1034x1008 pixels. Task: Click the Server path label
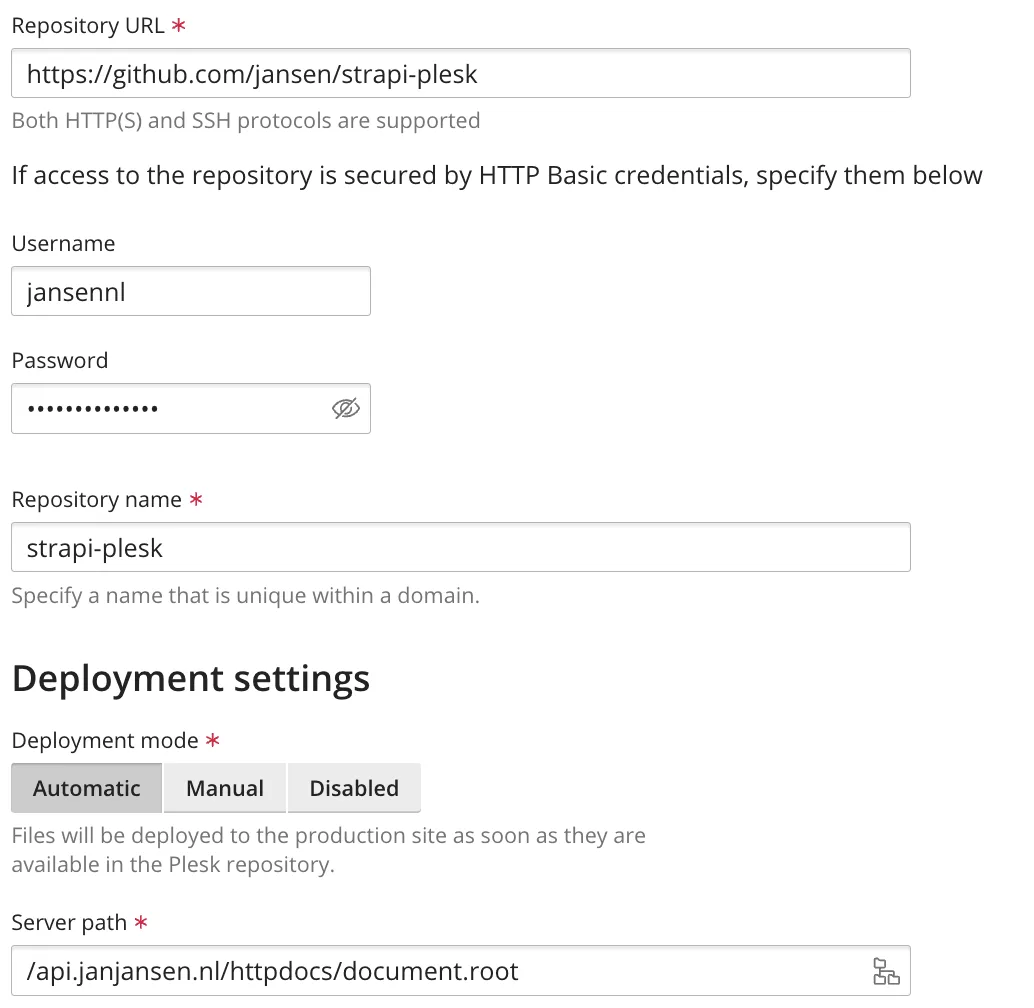coord(69,922)
